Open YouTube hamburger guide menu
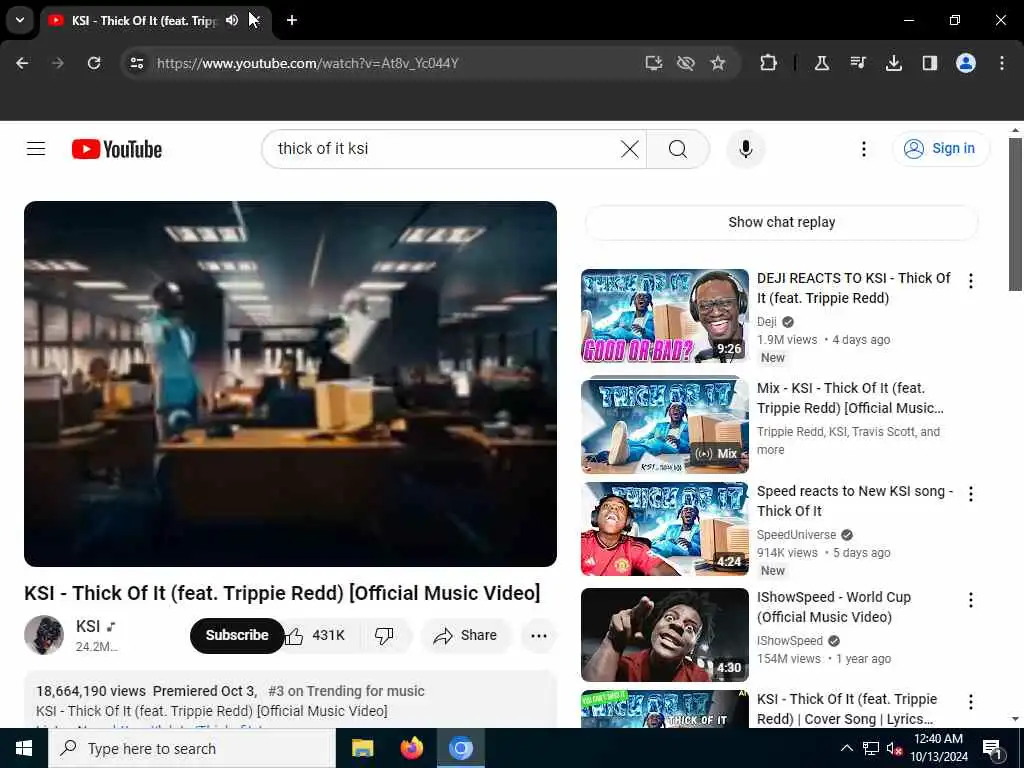This screenshot has height=768, width=1024. [36, 149]
